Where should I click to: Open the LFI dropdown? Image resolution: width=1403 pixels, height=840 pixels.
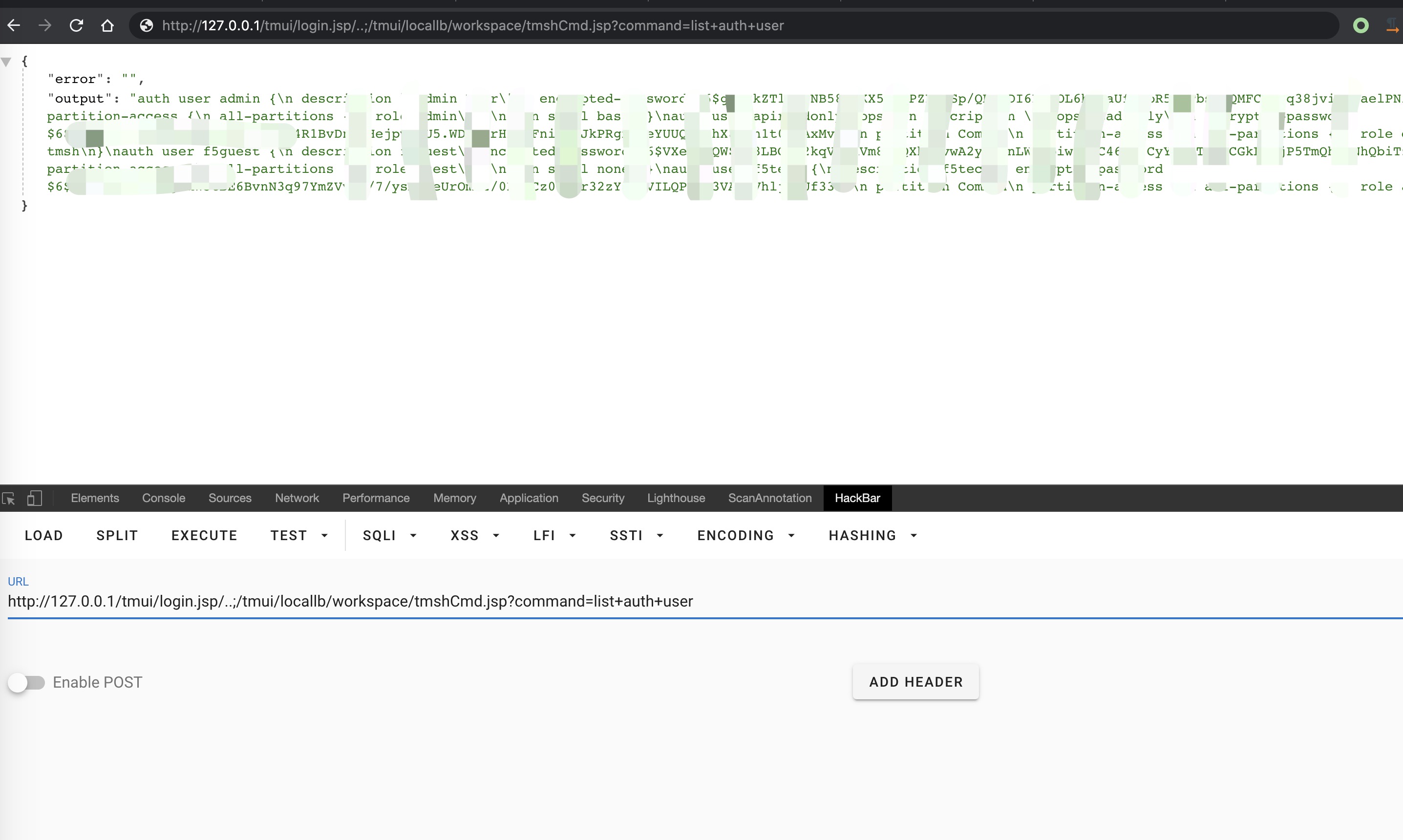(x=554, y=535)
